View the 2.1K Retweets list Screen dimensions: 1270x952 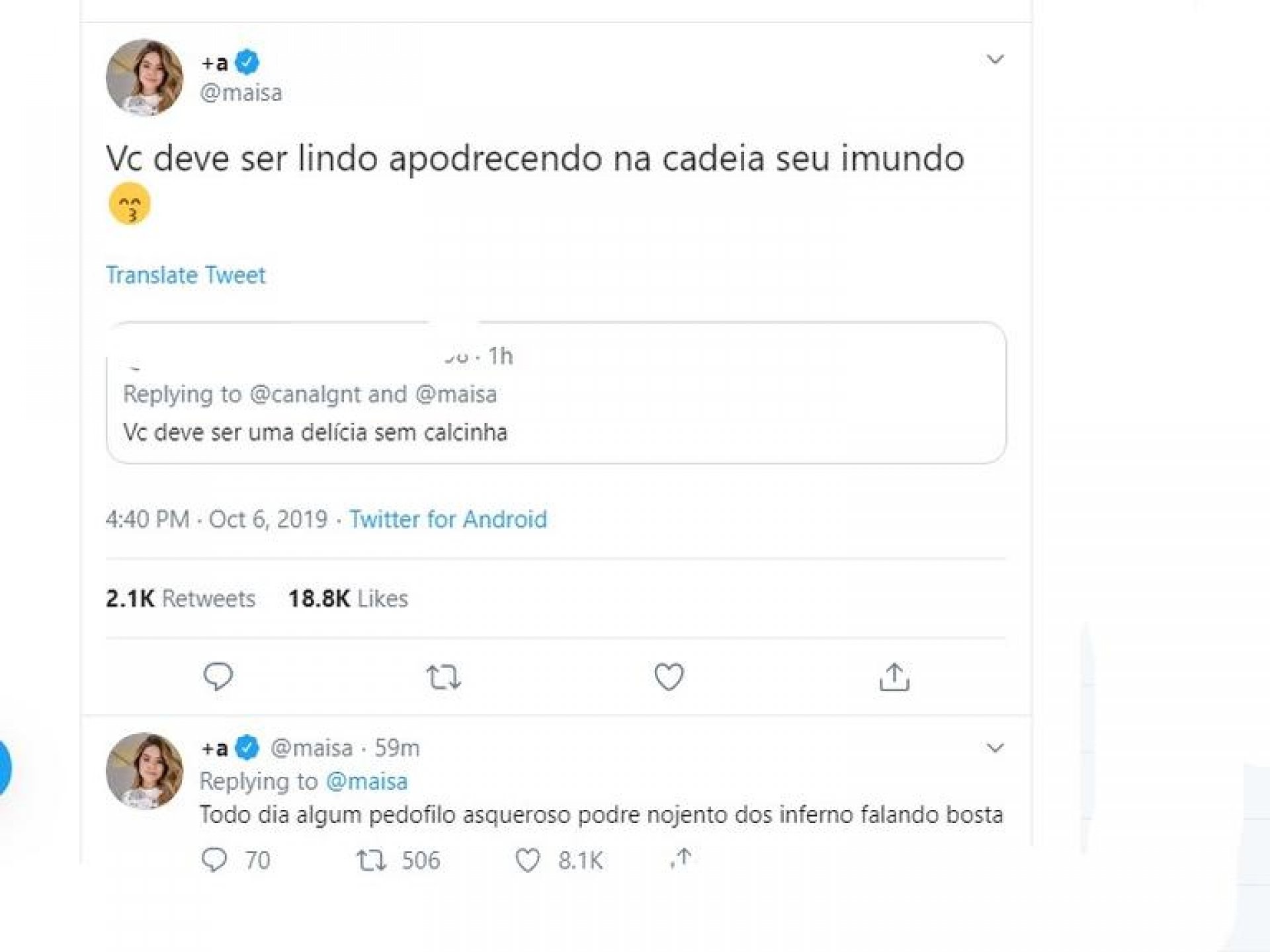(180, 599)
